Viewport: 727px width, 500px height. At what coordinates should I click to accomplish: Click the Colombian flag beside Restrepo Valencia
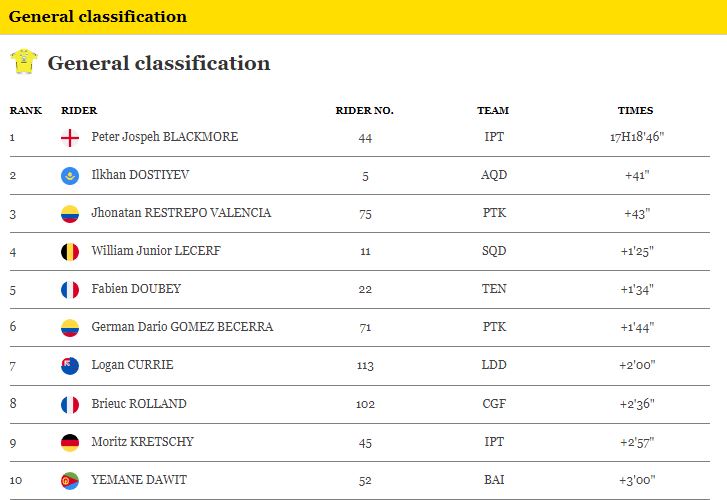pos(70,214)
